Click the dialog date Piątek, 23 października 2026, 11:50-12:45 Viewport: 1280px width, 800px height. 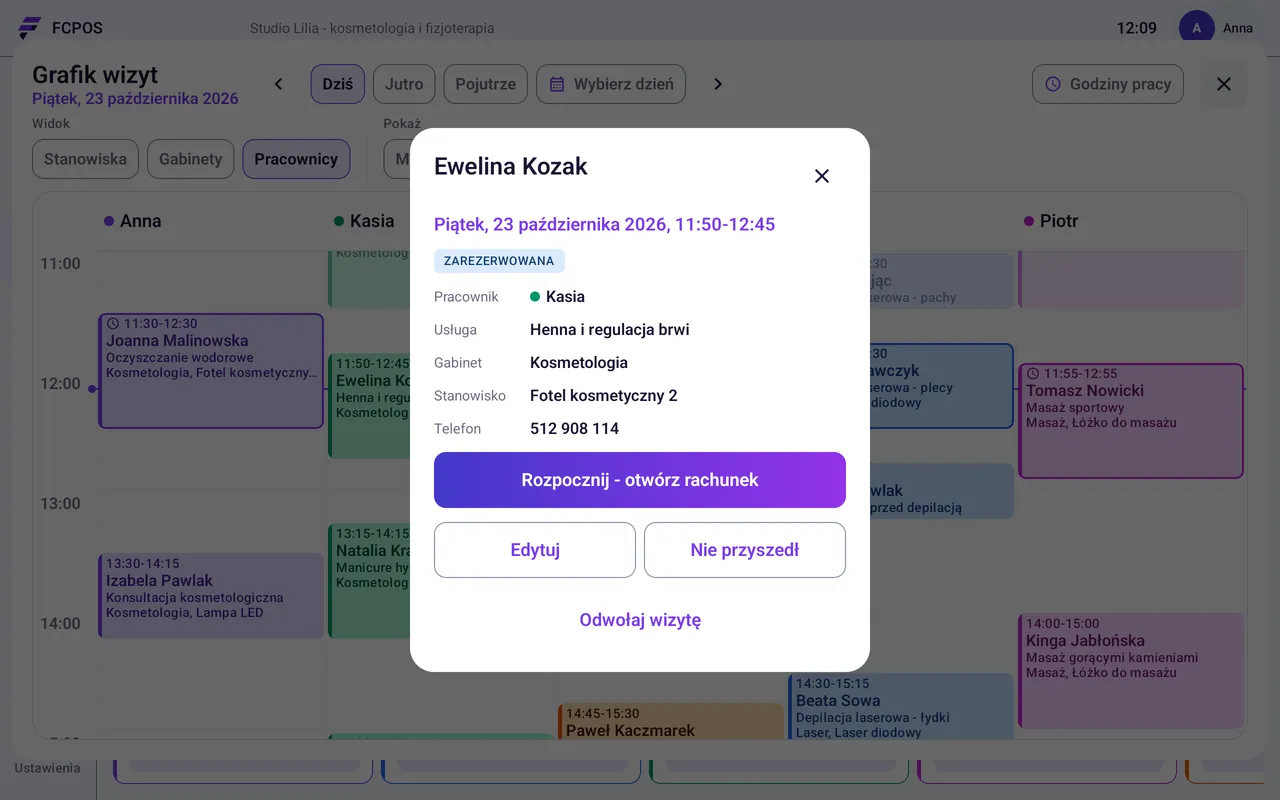(x=604, y=224)
